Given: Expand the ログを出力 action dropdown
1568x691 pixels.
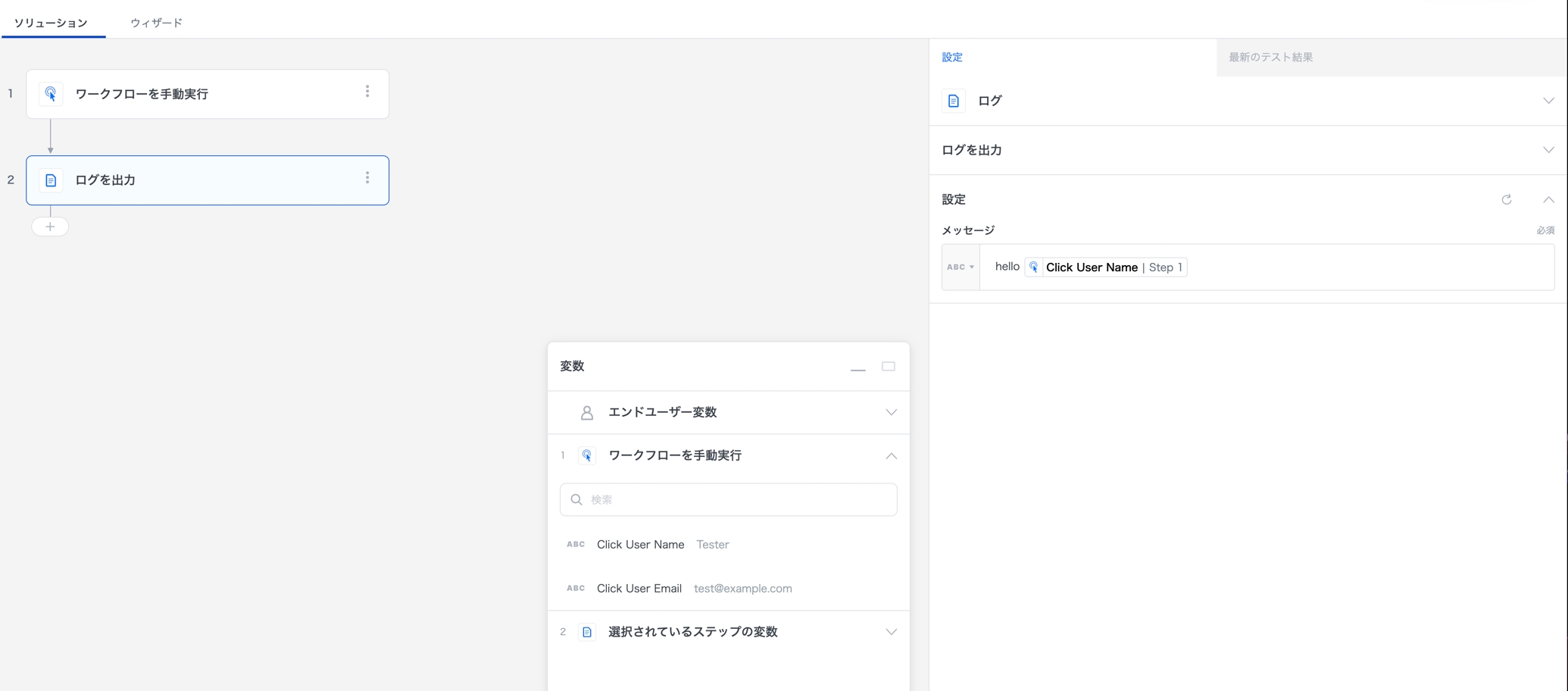Looking at the screenshot, I should (x=1548, y=150).
